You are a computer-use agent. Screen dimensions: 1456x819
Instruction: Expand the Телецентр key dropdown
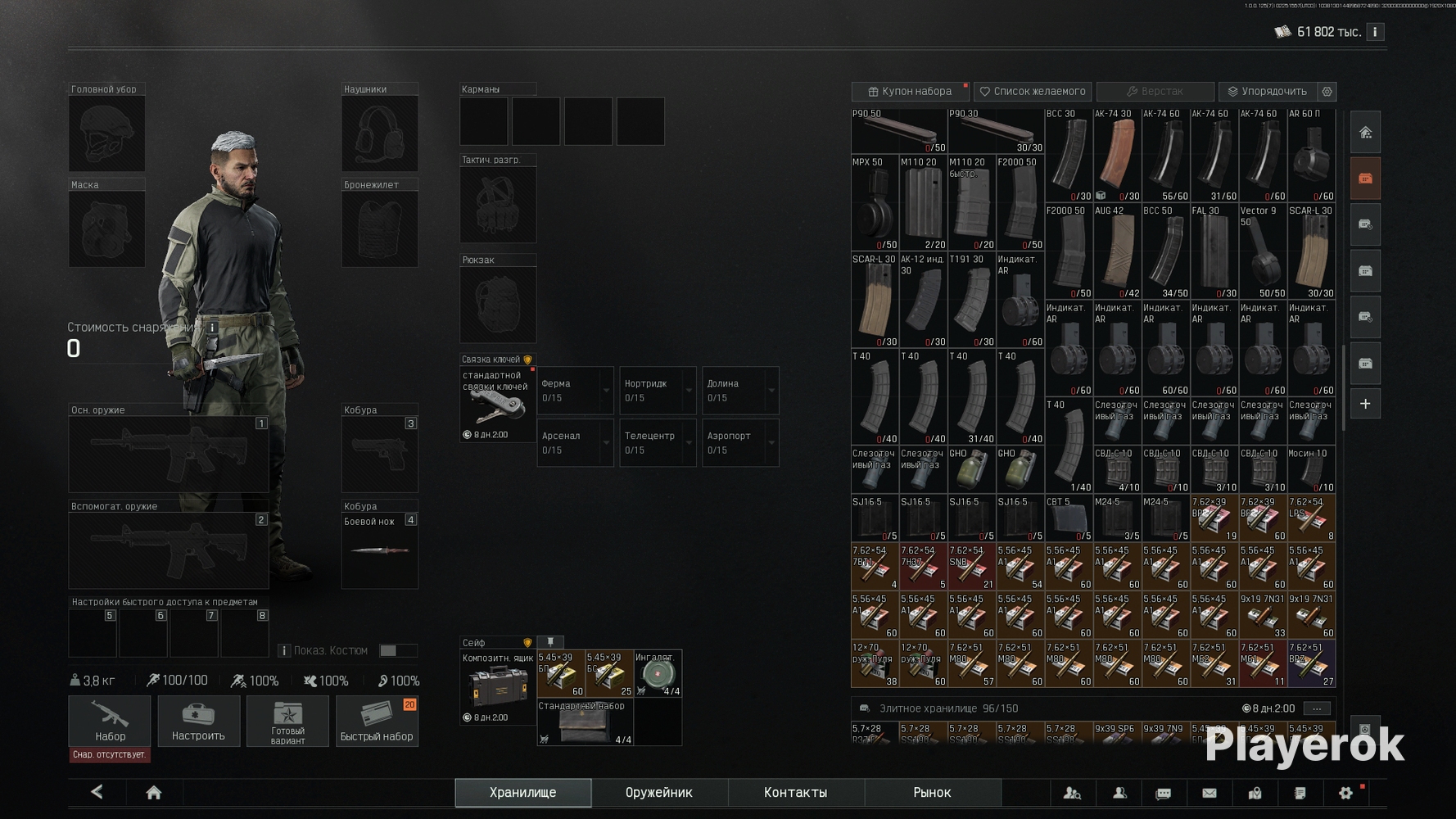tap(689, 443)
